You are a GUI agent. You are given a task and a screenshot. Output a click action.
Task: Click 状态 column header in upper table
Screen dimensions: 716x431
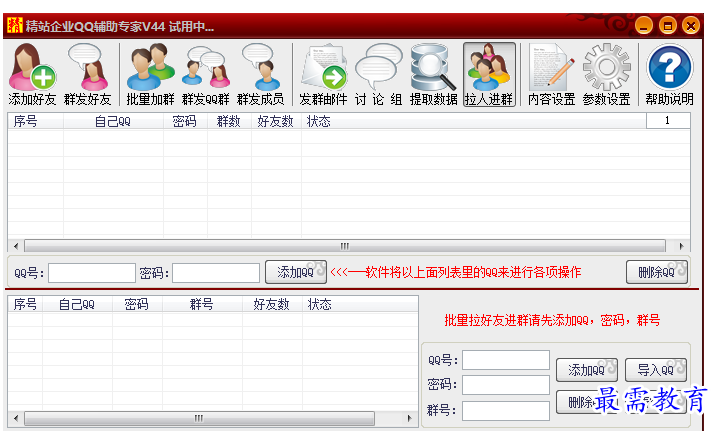(474, 121)
